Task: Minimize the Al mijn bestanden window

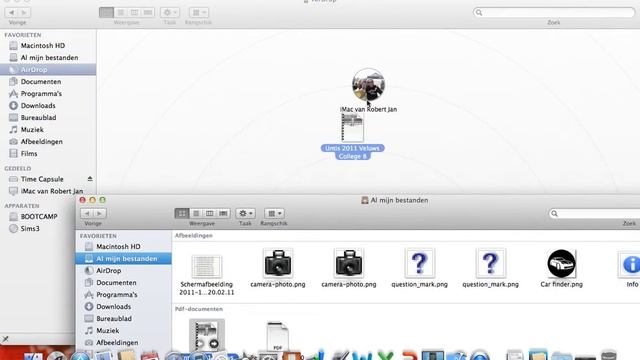Action: point(92,200)
